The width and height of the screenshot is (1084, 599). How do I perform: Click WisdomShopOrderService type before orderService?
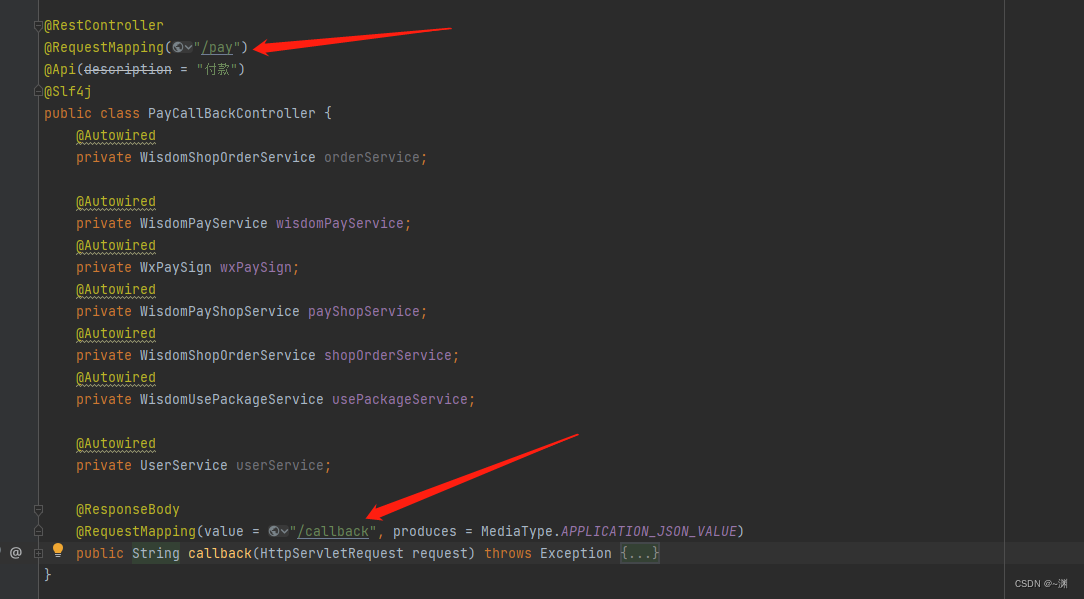tap(227, 158)
